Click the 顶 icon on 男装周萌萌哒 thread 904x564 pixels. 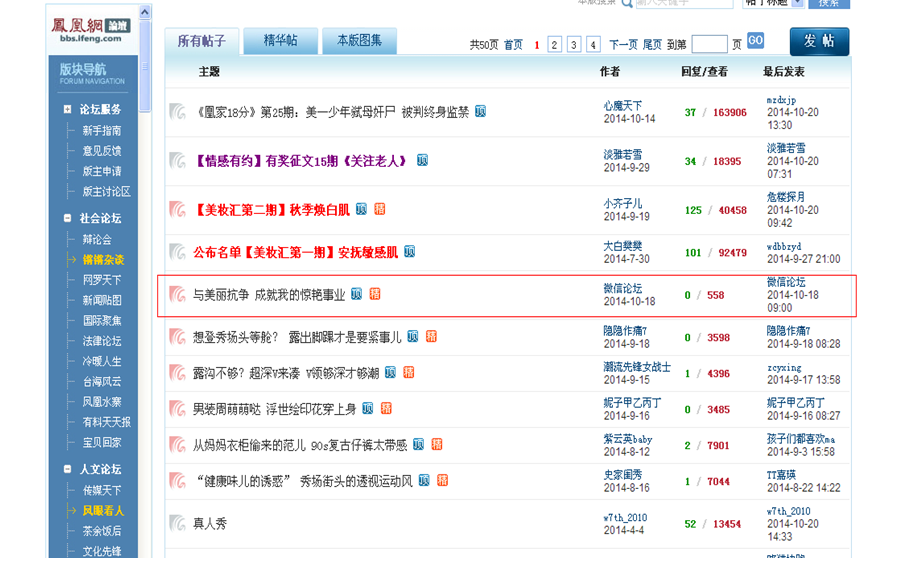(367, 408)
